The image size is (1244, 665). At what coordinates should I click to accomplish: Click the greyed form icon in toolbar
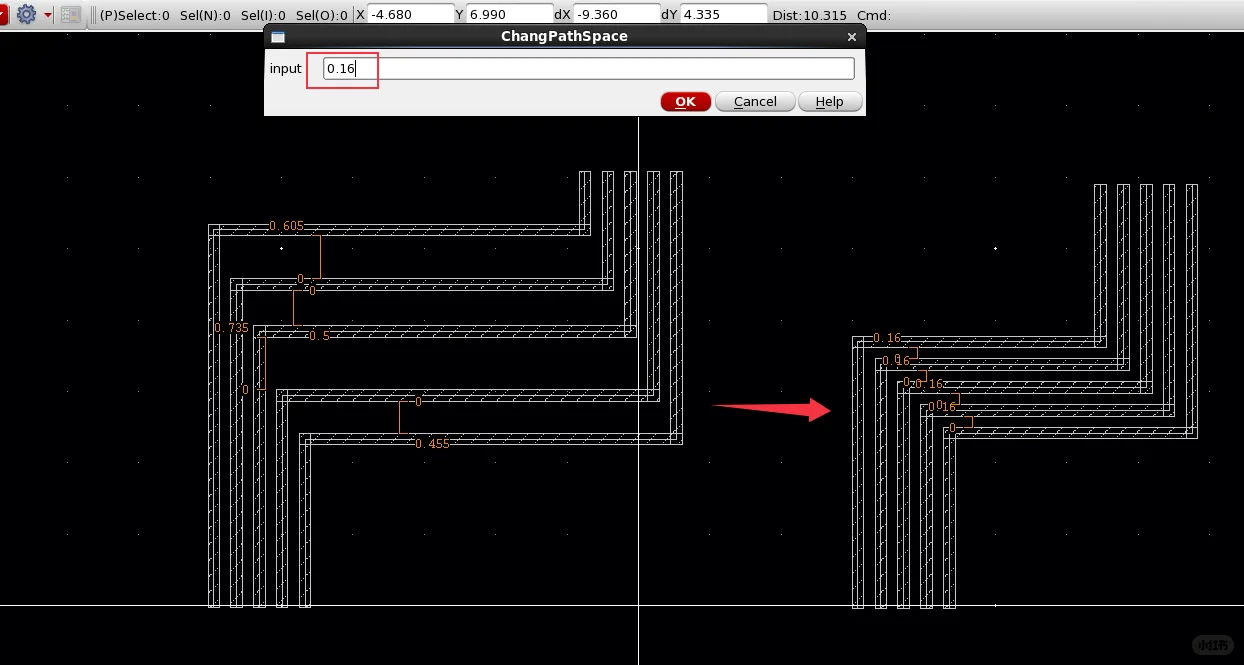[70, 14]
